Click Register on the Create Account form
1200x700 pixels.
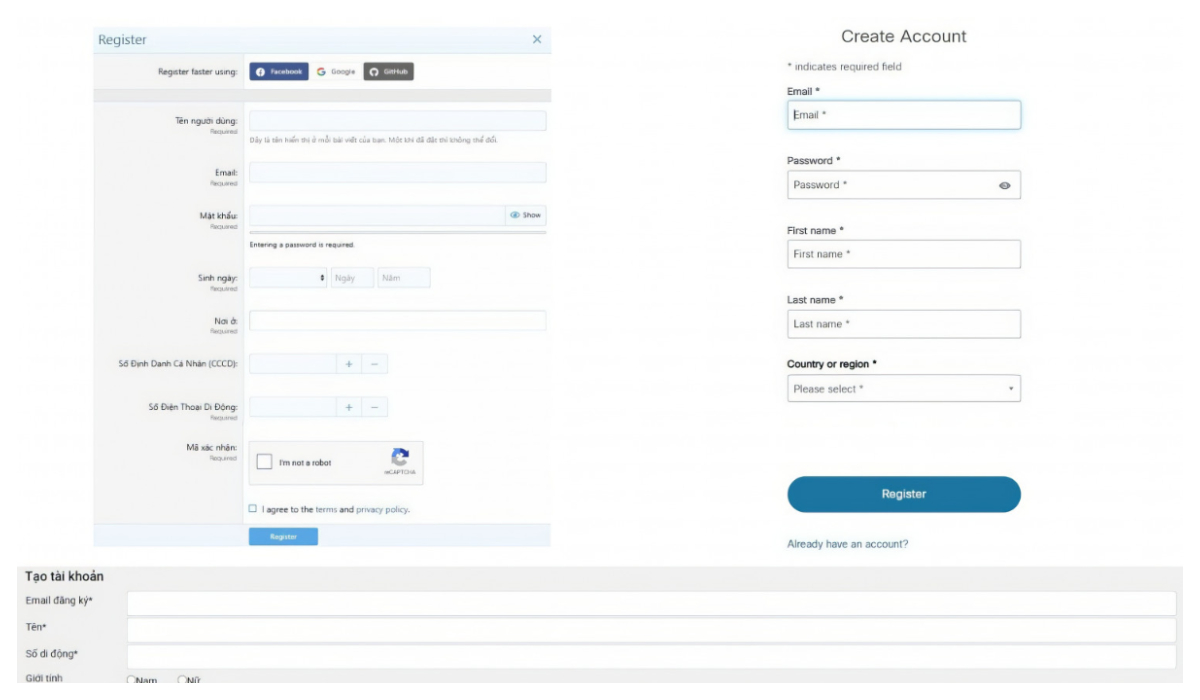(903, 493)
